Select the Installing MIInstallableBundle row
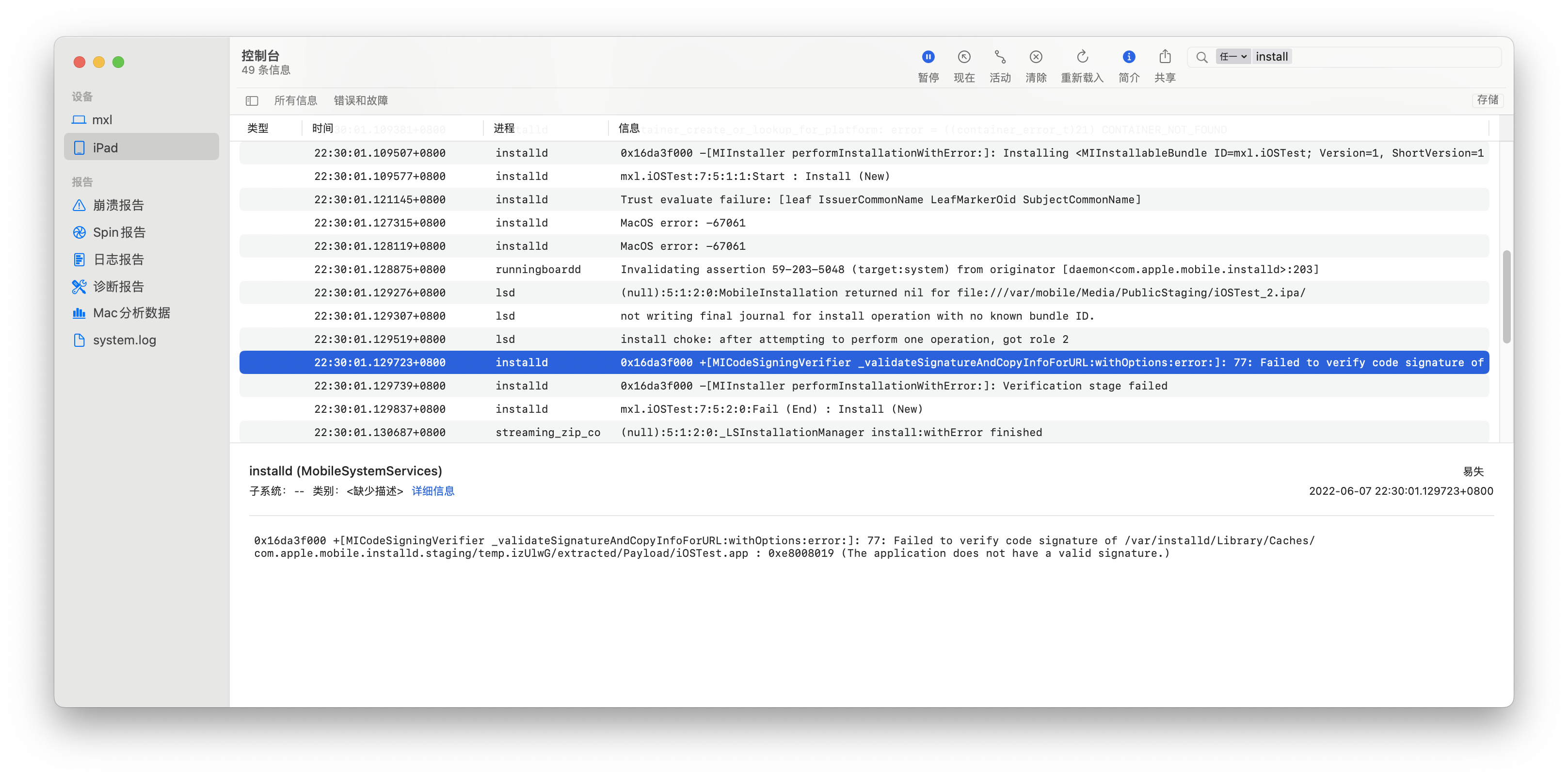Screen dimensions: 1568x779 [x=864, y=153]
